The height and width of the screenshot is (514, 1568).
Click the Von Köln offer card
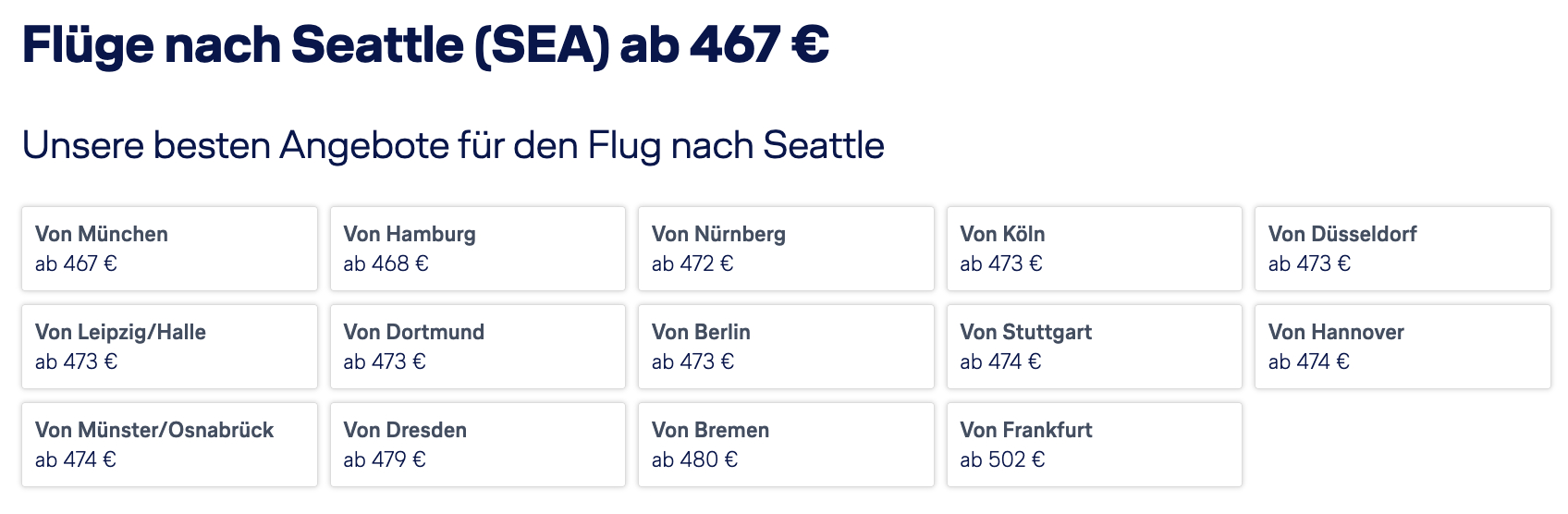[x=1095, y=249]
